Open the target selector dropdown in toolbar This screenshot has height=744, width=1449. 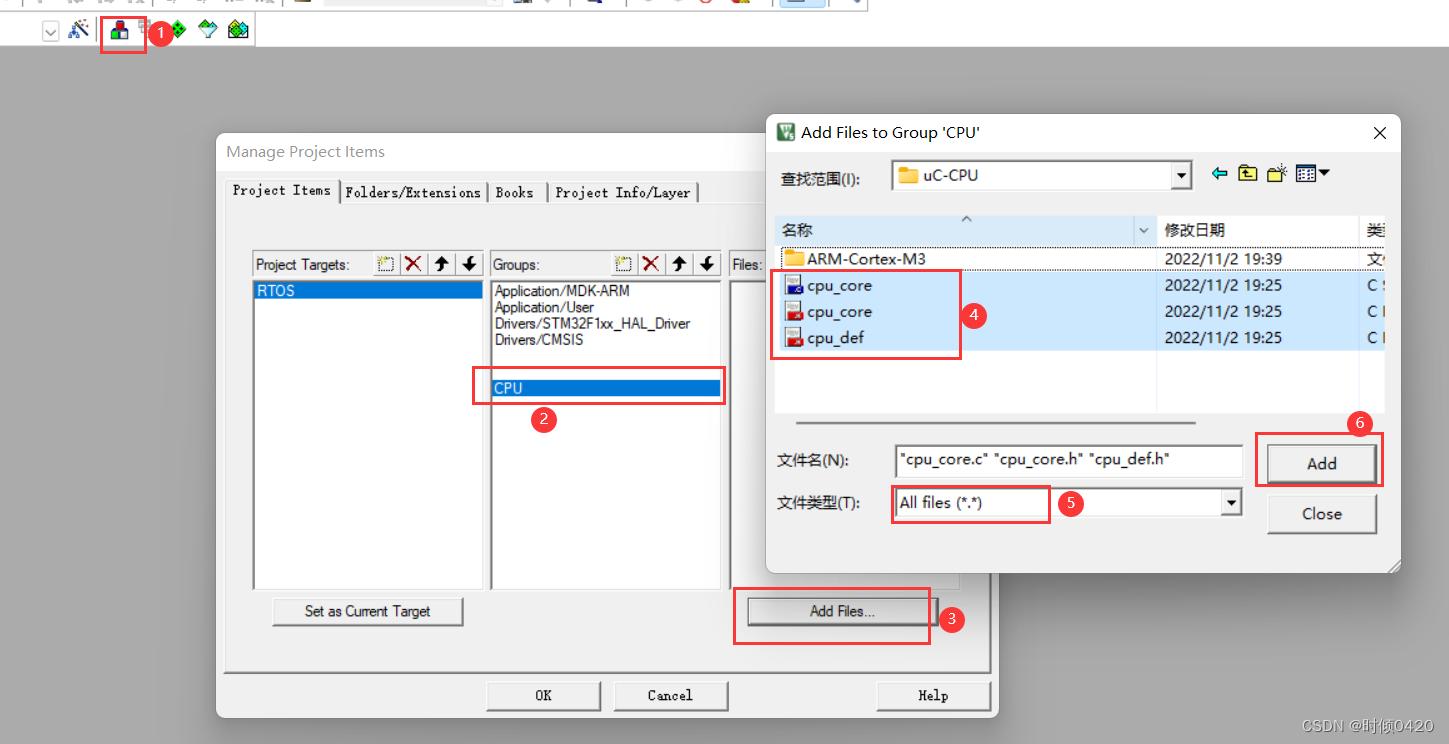point(50,32)
